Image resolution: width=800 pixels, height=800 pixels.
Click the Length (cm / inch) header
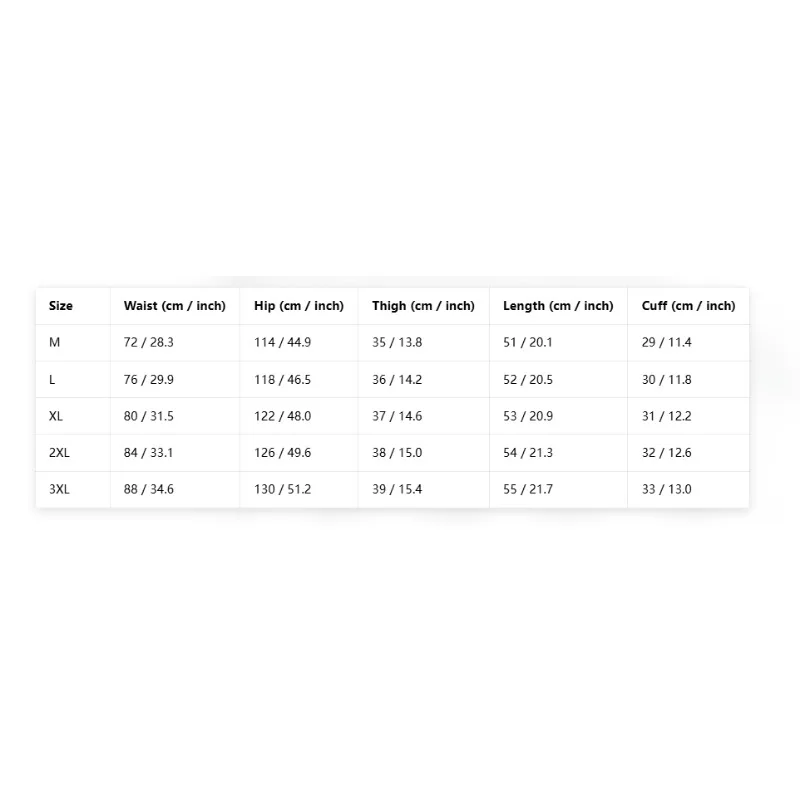click(x=558, y=306)
